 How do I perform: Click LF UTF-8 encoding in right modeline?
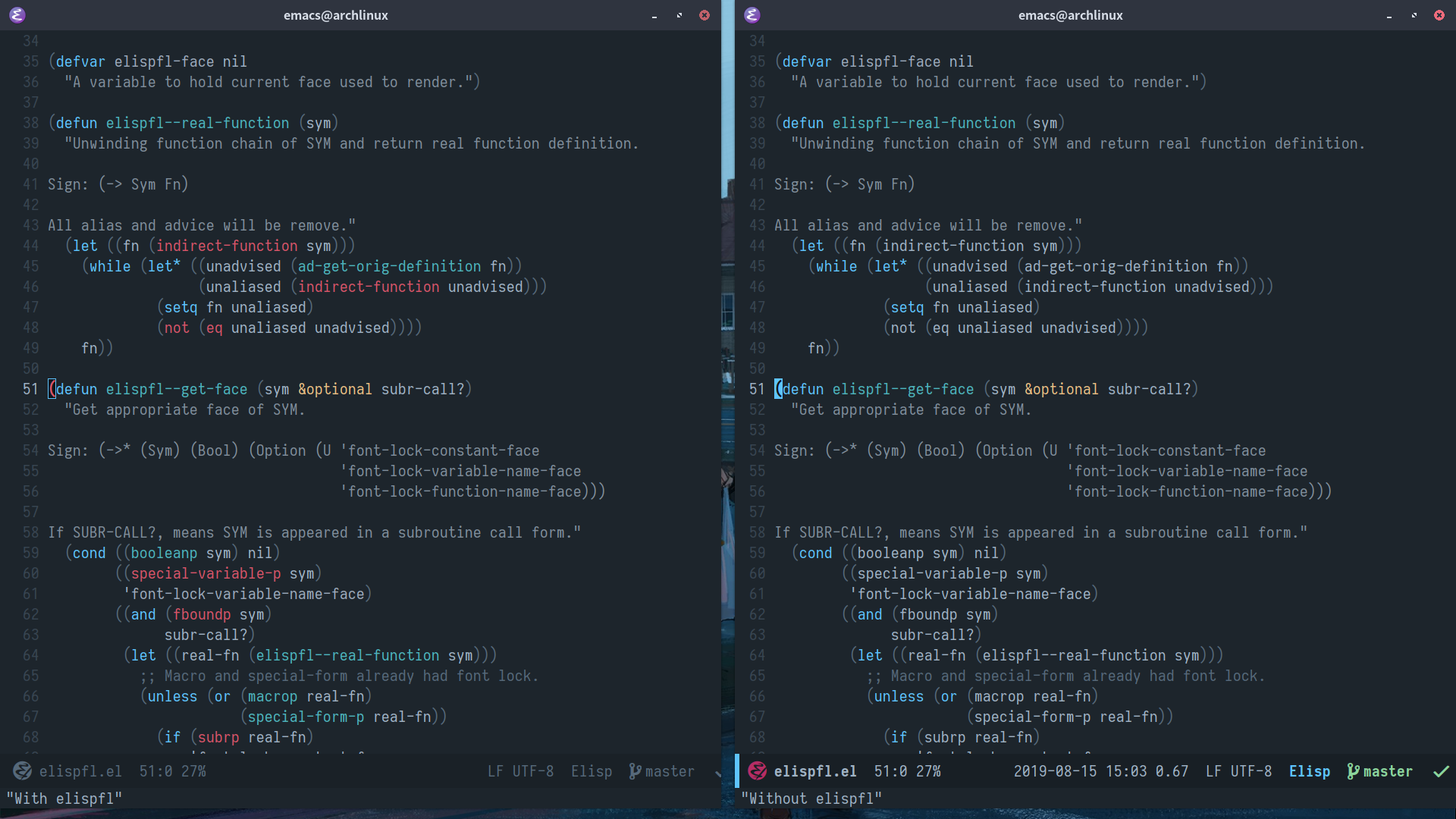point(1238,771)
